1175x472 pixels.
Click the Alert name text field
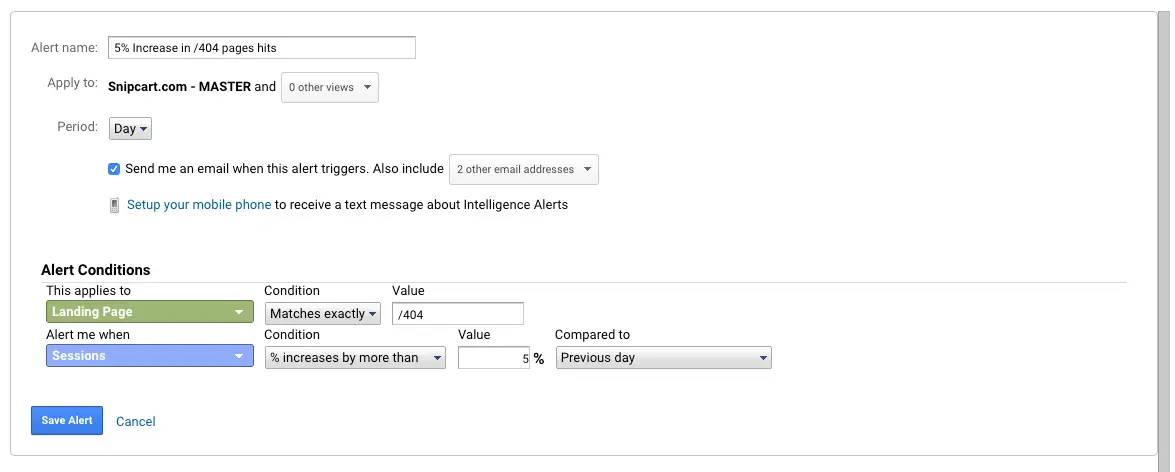[x=262, y=48]
